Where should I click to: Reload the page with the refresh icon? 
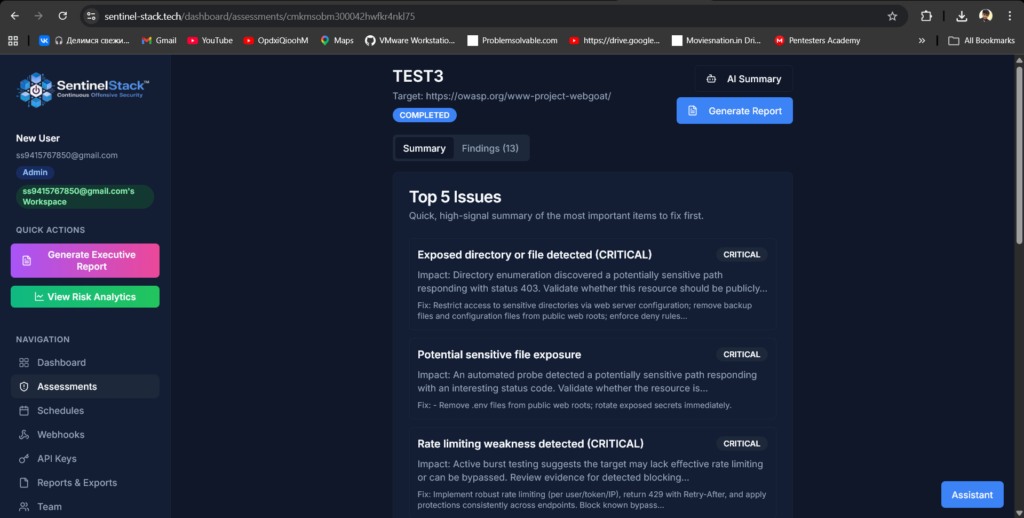62,16
